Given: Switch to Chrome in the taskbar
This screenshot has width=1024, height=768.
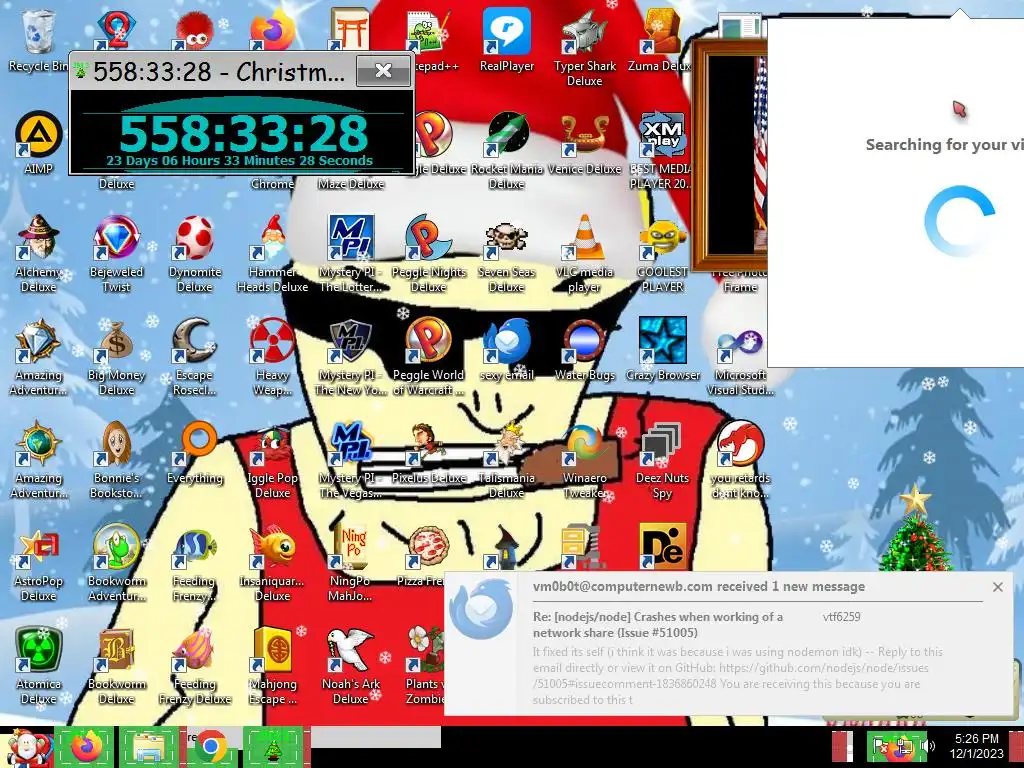Looking at the screenshot, I should 210,747.
